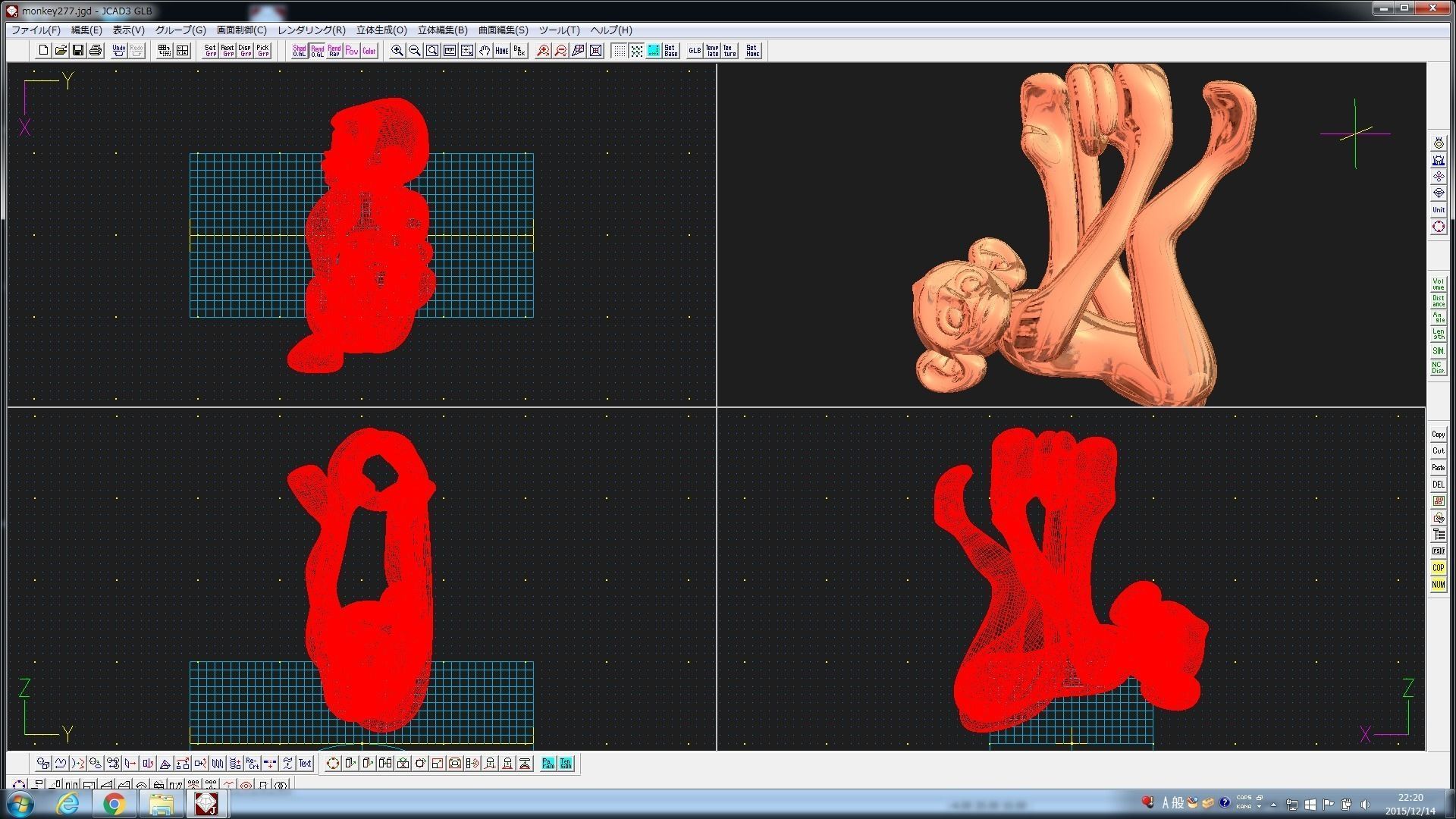1456x819 pixels.
Task: Click the HOME view button
Action: [x=502, y=51]
